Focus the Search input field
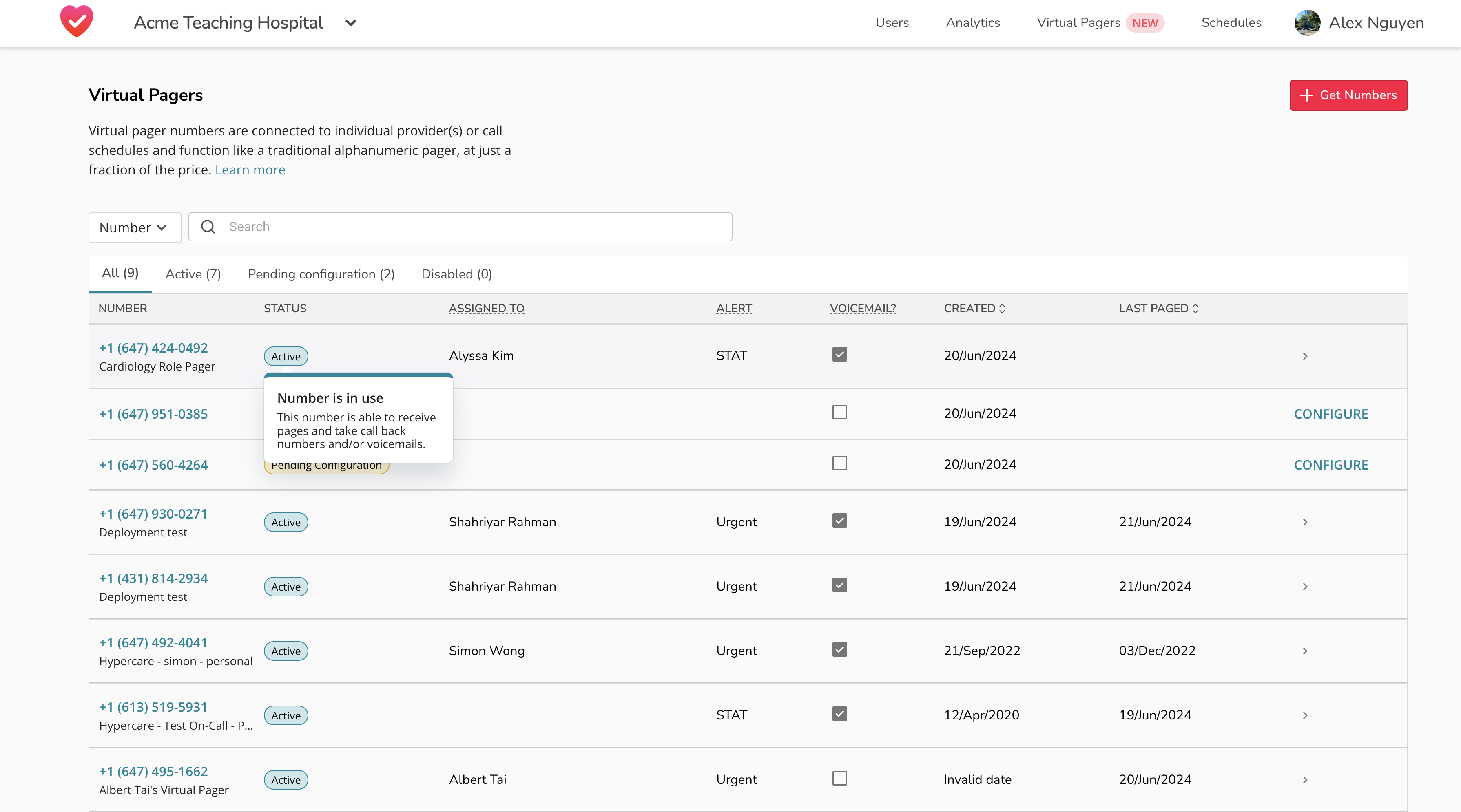Viewport: 1461px width, 812px height. pos(460,227)
